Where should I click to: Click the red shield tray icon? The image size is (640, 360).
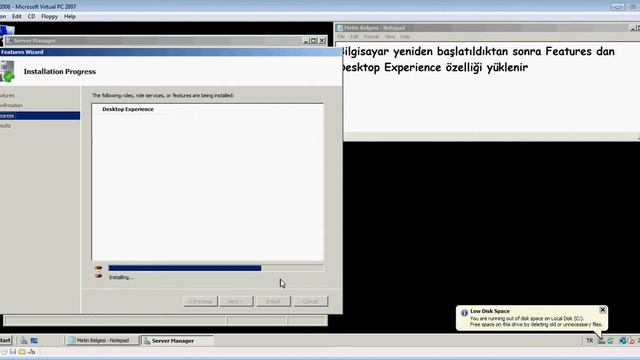point(631,341)
